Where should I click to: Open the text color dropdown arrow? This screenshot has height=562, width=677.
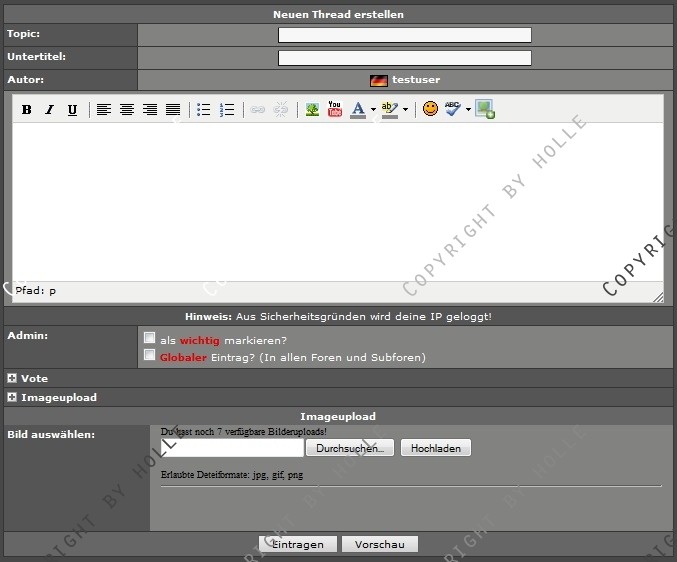(373, 110)
